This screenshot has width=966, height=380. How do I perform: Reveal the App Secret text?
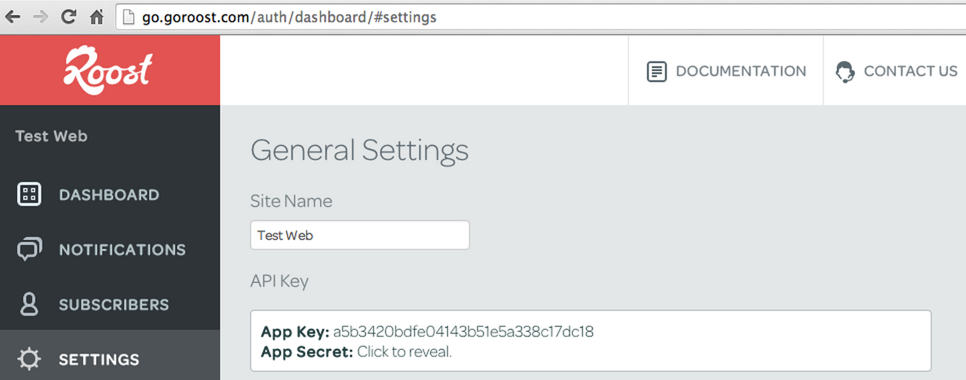tap(405, 352)
